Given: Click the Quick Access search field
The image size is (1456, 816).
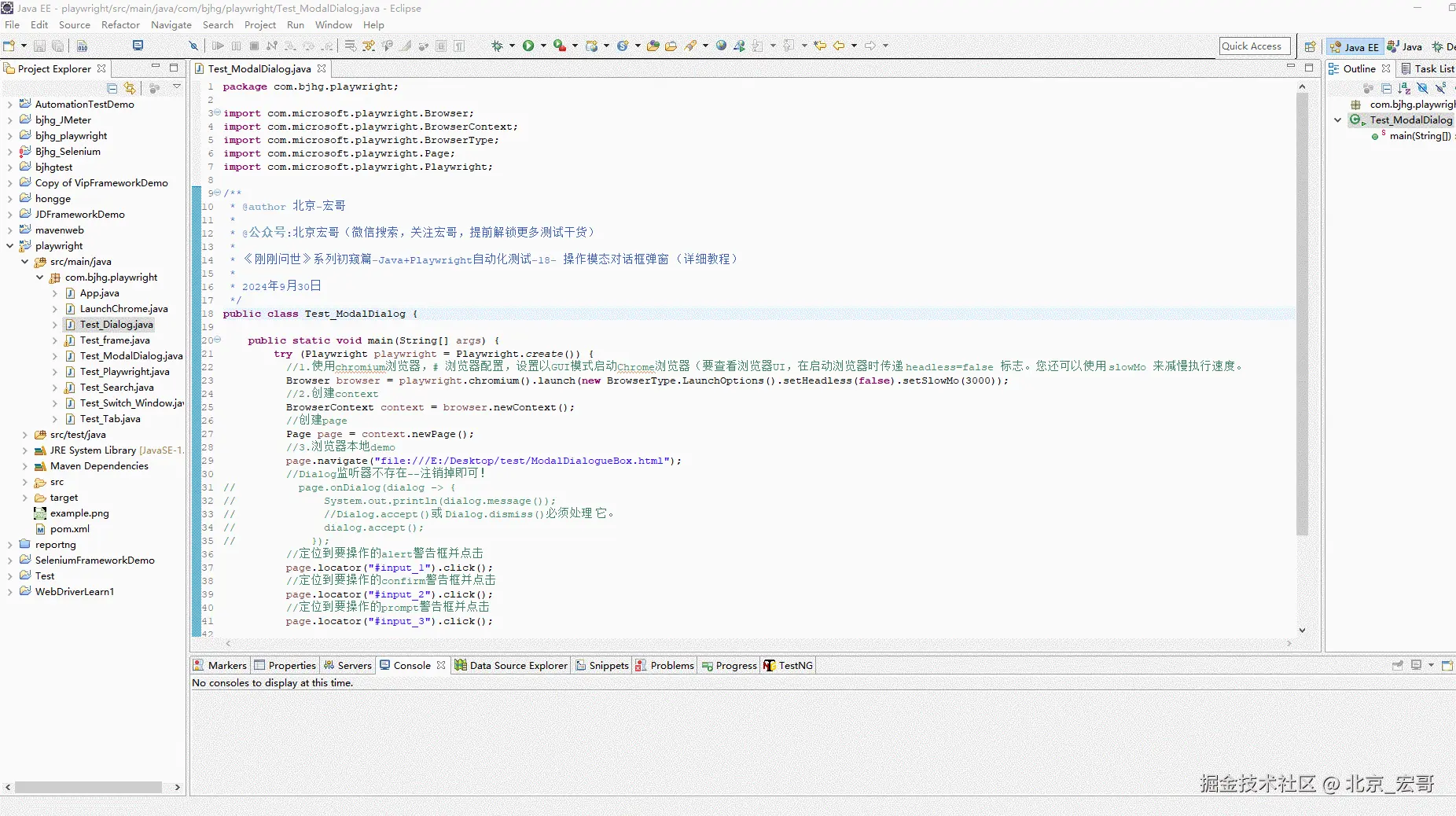Looking at the screenshot, I should point(1255,46).
